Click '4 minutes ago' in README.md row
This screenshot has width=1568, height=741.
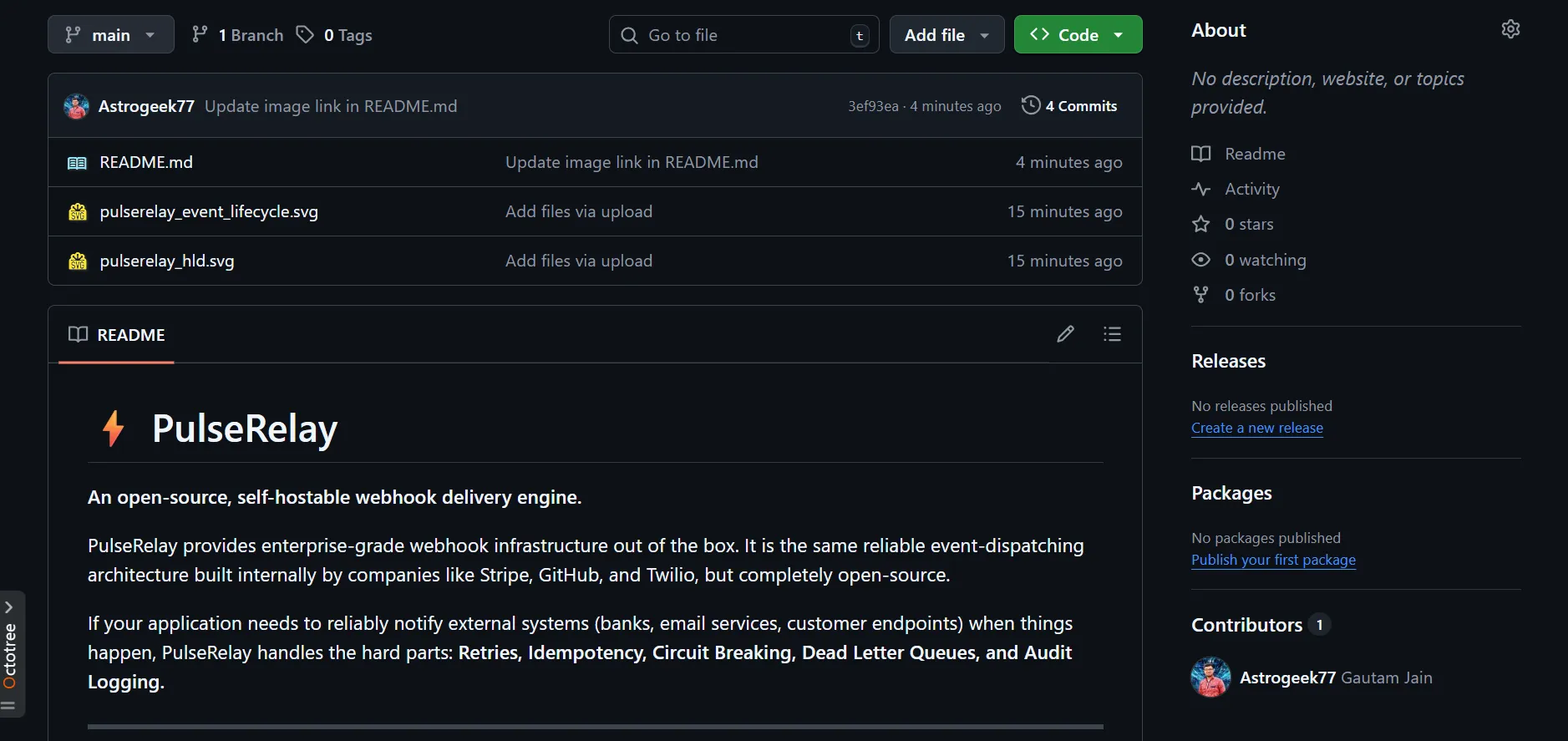(1068, 162)
